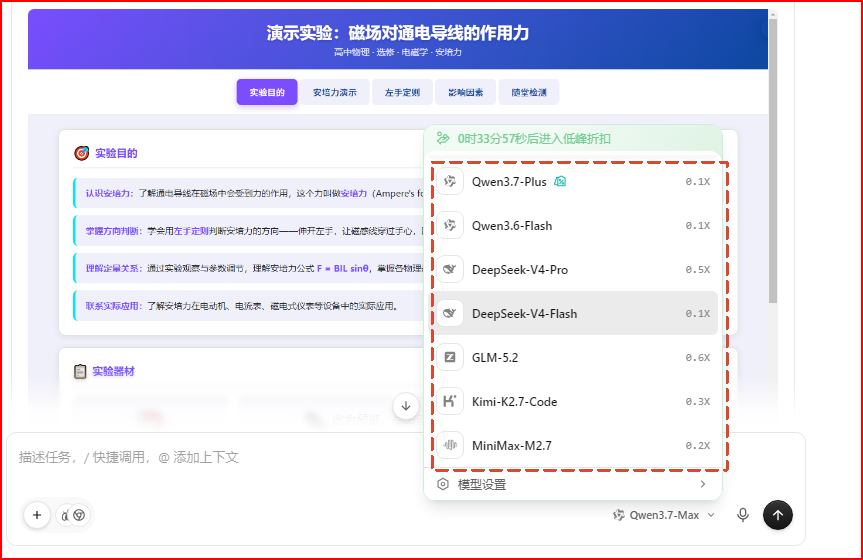
Task: Select the DeepSeek-V4-Flash model
Action: pyautogui.click(x=573, y=313)
